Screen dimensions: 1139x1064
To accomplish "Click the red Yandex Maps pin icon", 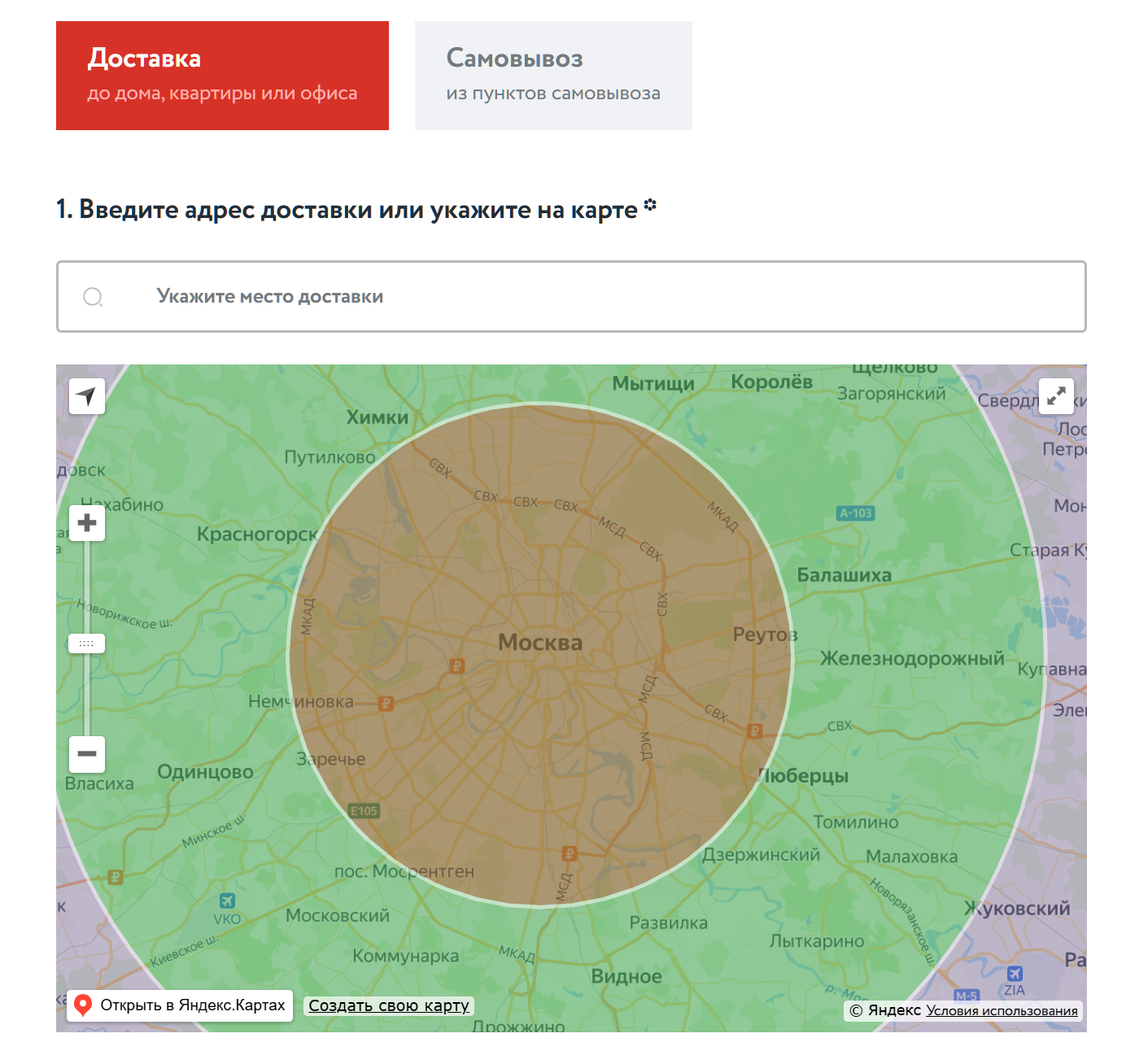I will pyautogui.click(x=83, y=1005).
